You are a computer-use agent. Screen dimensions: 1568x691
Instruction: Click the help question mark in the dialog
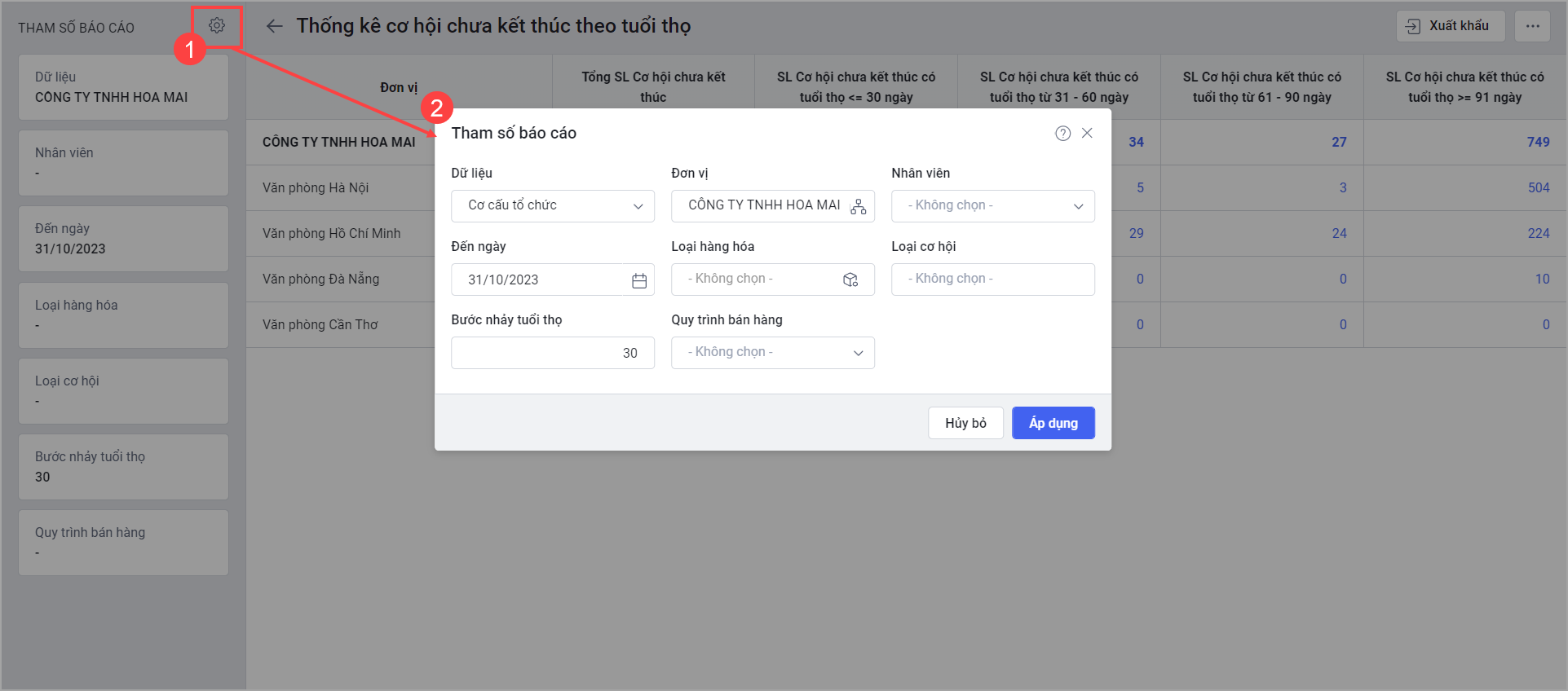[x=1062, y=133]
